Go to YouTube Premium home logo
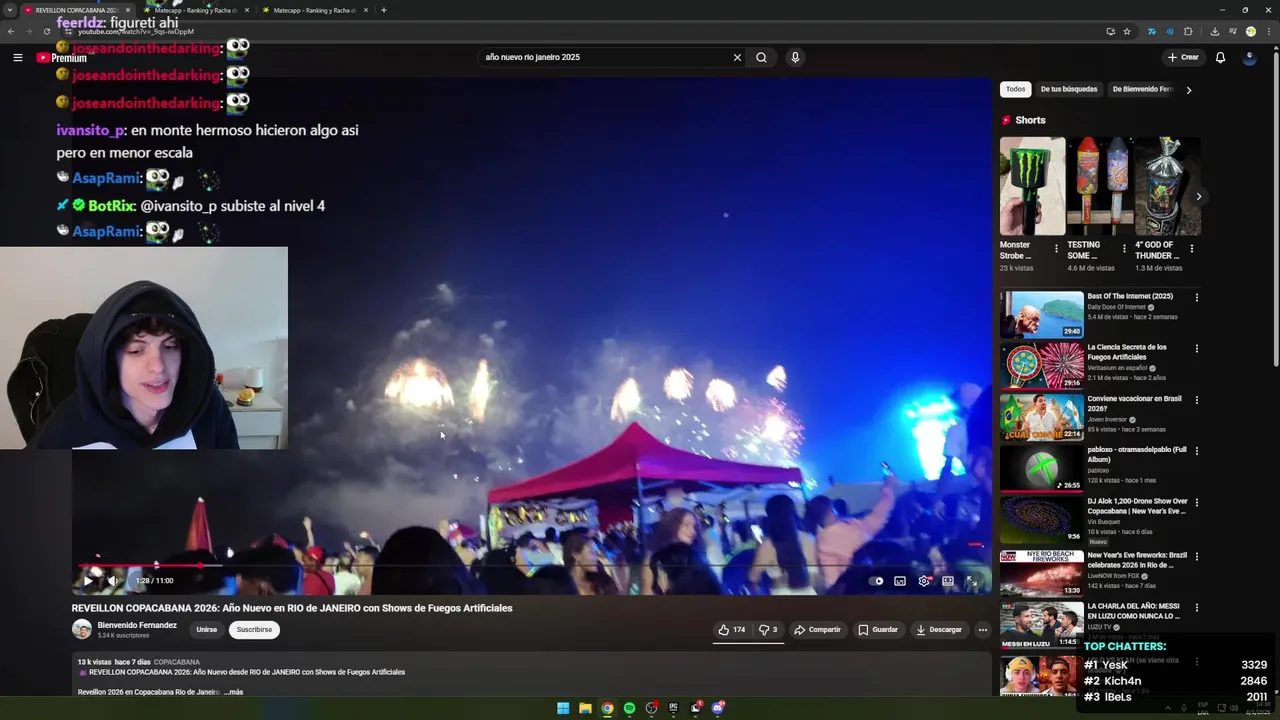Viewport: 1280px width, 720px height. pos(61,58)
